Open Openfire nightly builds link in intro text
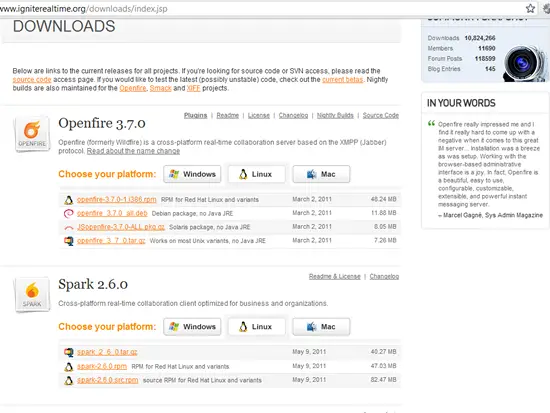The height and width of the screenshot is (413, 550). (x=133, y=88)
